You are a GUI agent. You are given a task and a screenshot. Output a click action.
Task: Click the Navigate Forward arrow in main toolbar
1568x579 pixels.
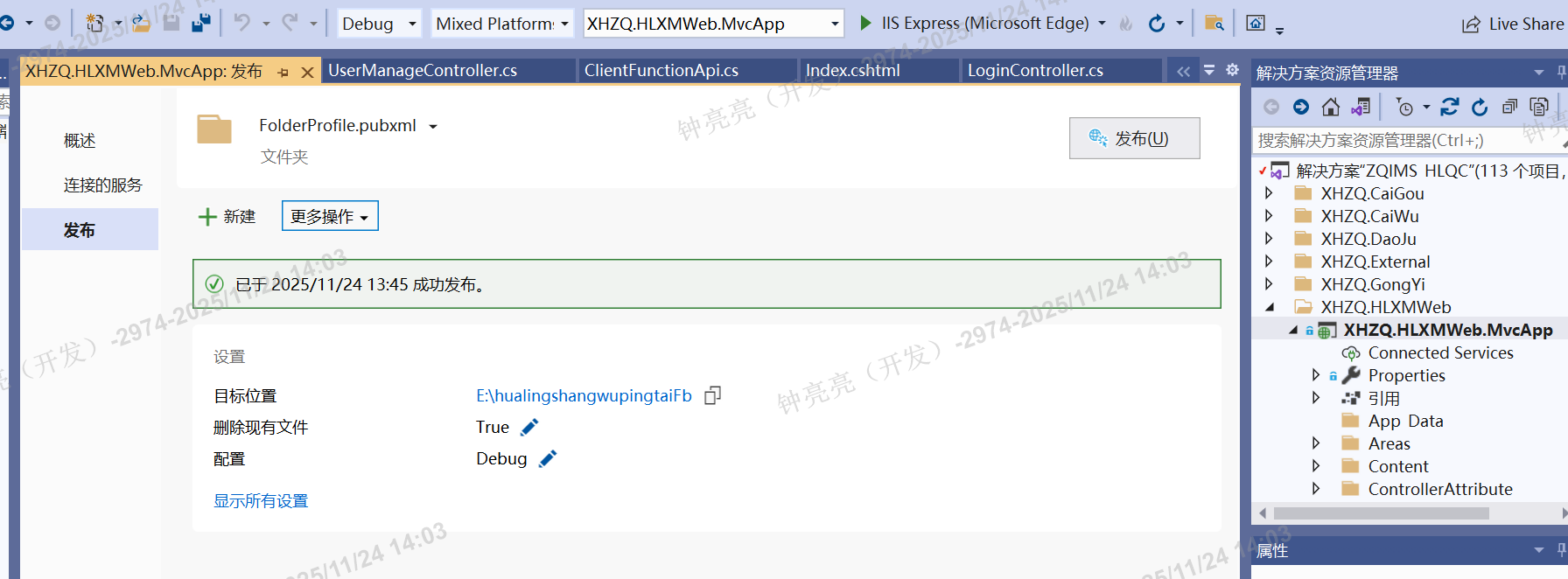pos(52,23)
